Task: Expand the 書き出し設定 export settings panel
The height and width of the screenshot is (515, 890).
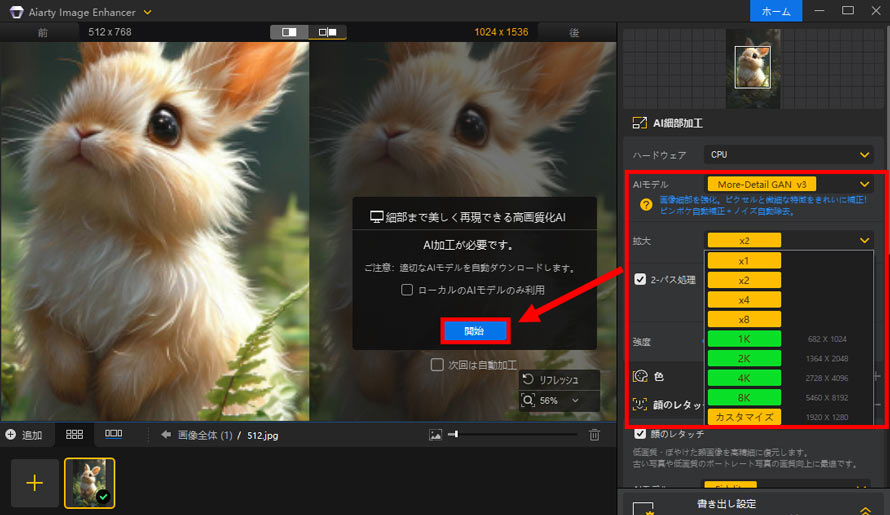Action: click(x=864, y=510)
